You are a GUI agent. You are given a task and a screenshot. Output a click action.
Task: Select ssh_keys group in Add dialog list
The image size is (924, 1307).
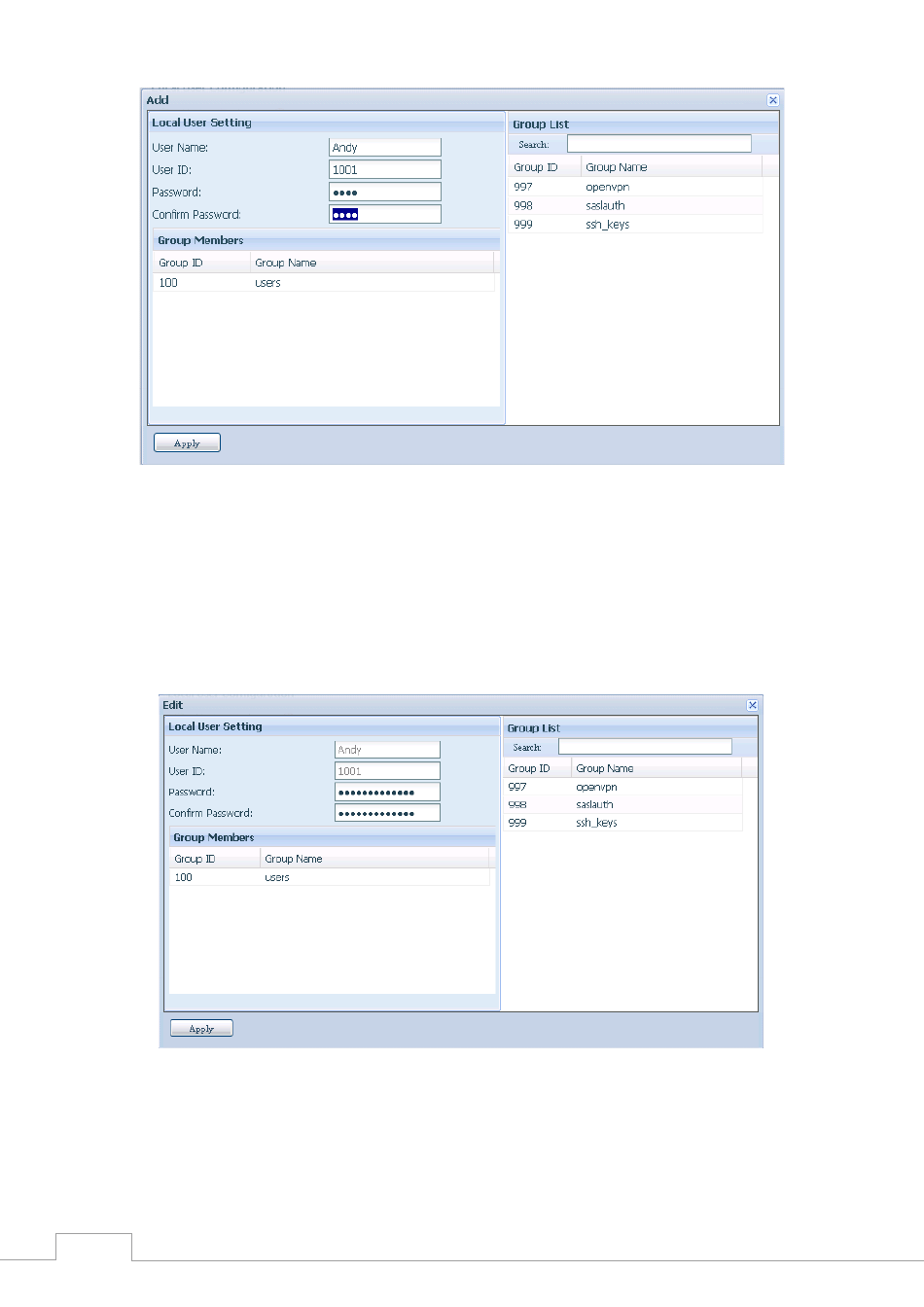tap(635, 225)
